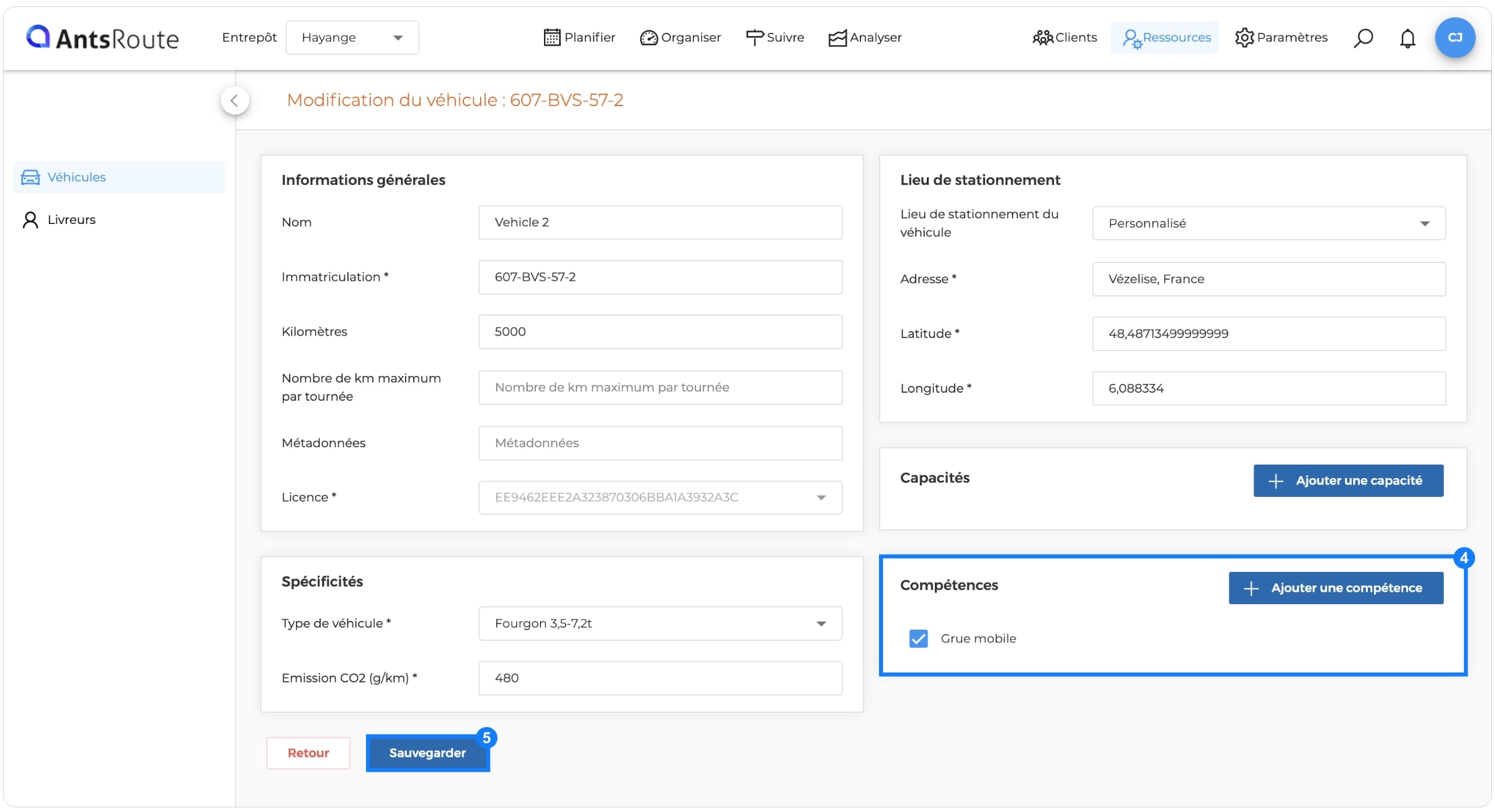Click the Clients people icon
The height and width of the screenshot is (812, 1495).
(1043, 38)
